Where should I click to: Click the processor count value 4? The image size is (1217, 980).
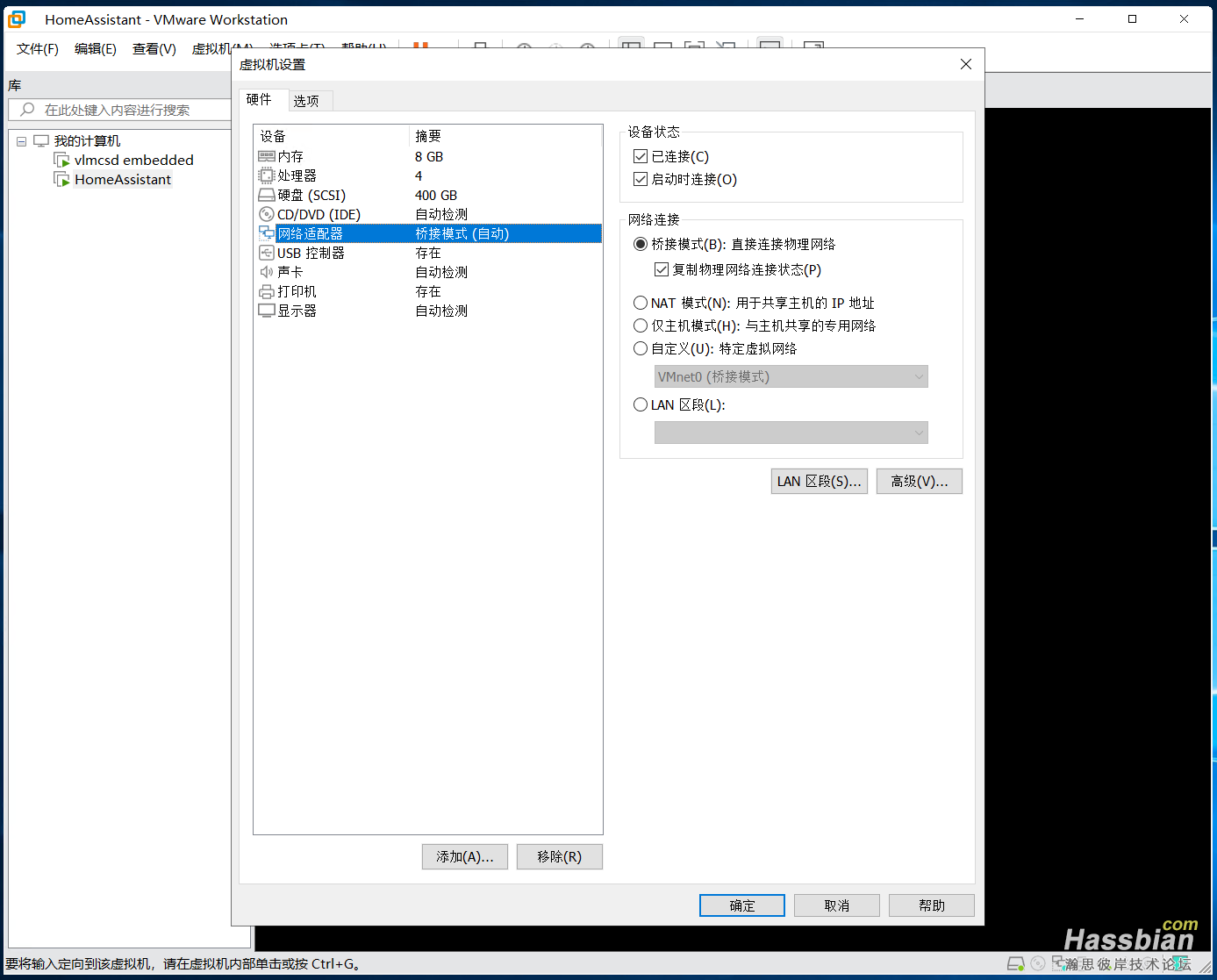point(419,175)
